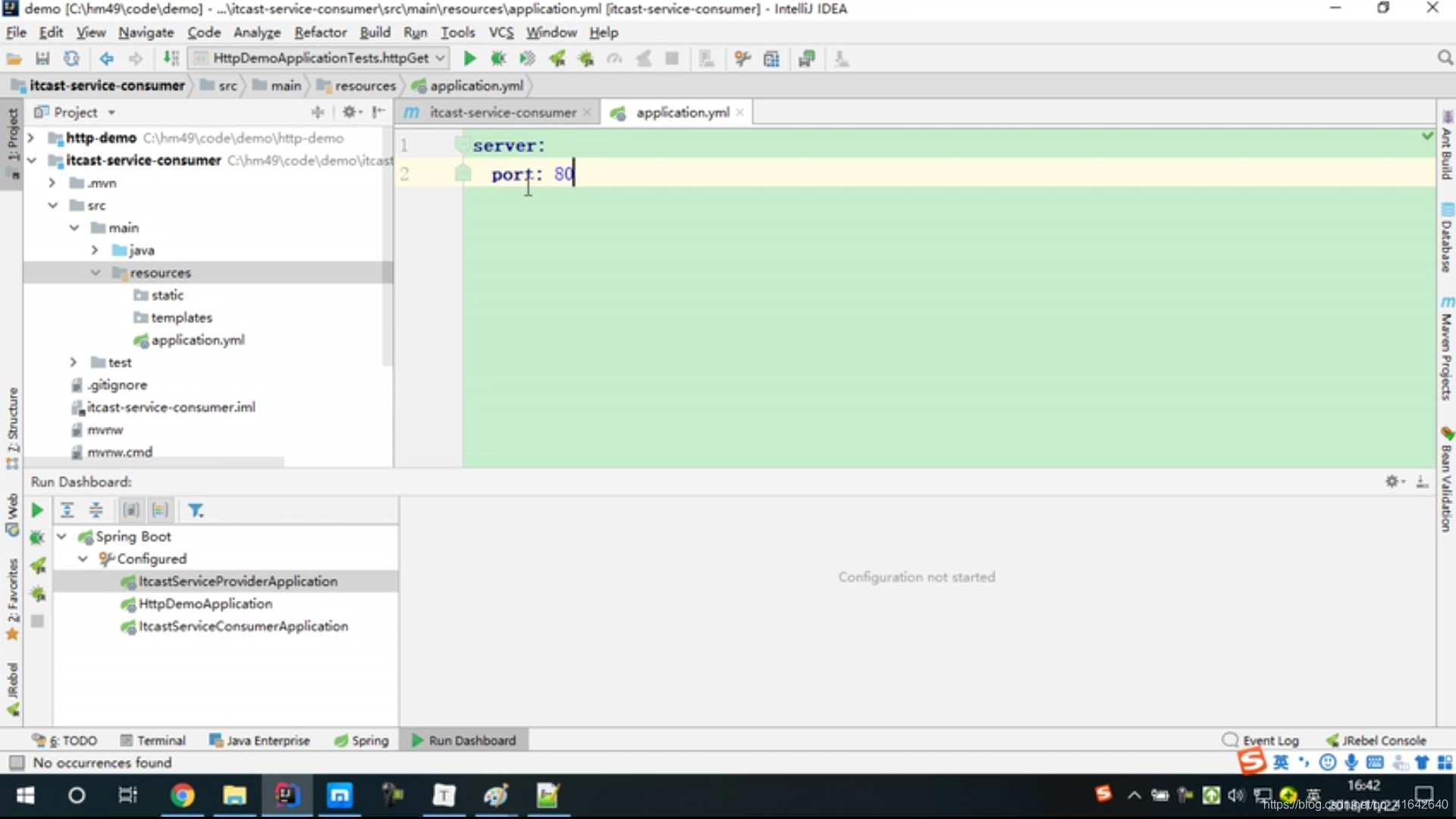Select application.yml in project tree
This screenshot has height=819, width=1456.
click(x=198, y=340)
